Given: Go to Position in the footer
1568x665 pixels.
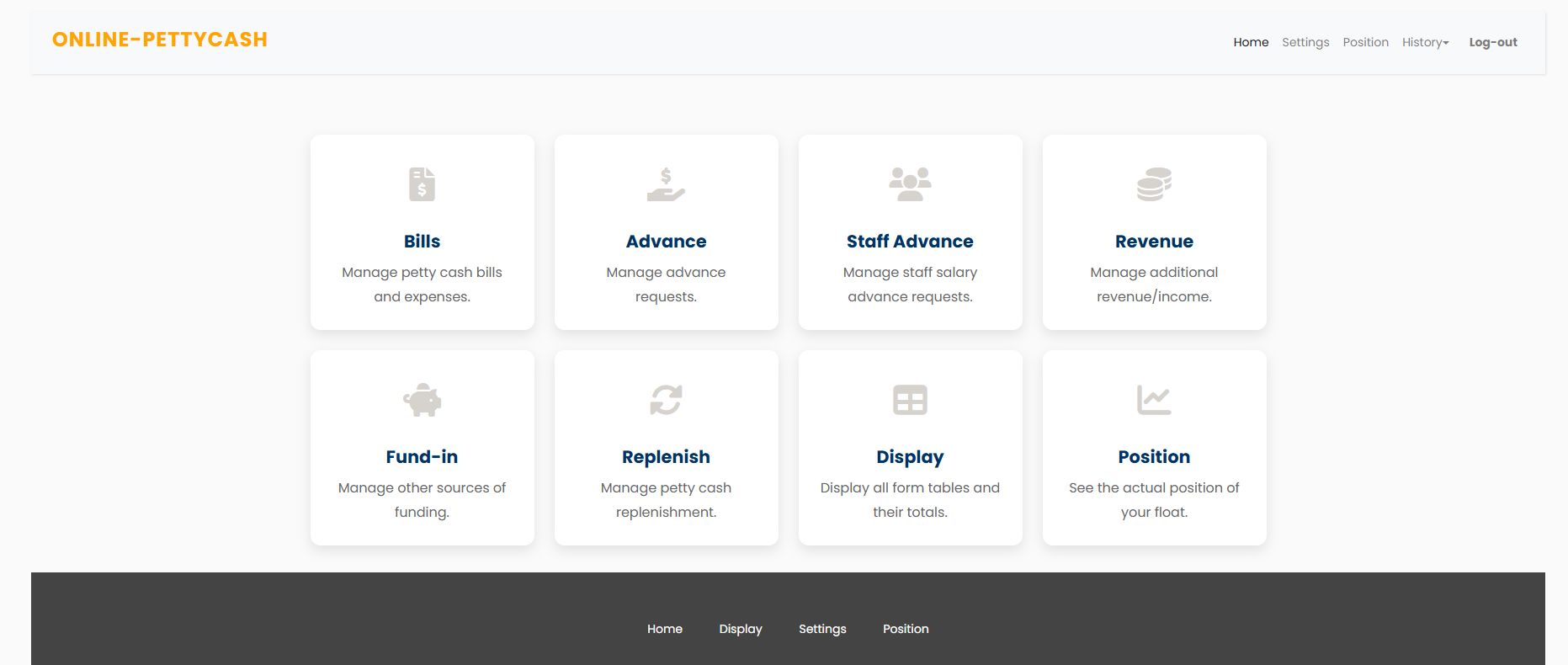Looking at the screenshot, I should coord(906,629).
